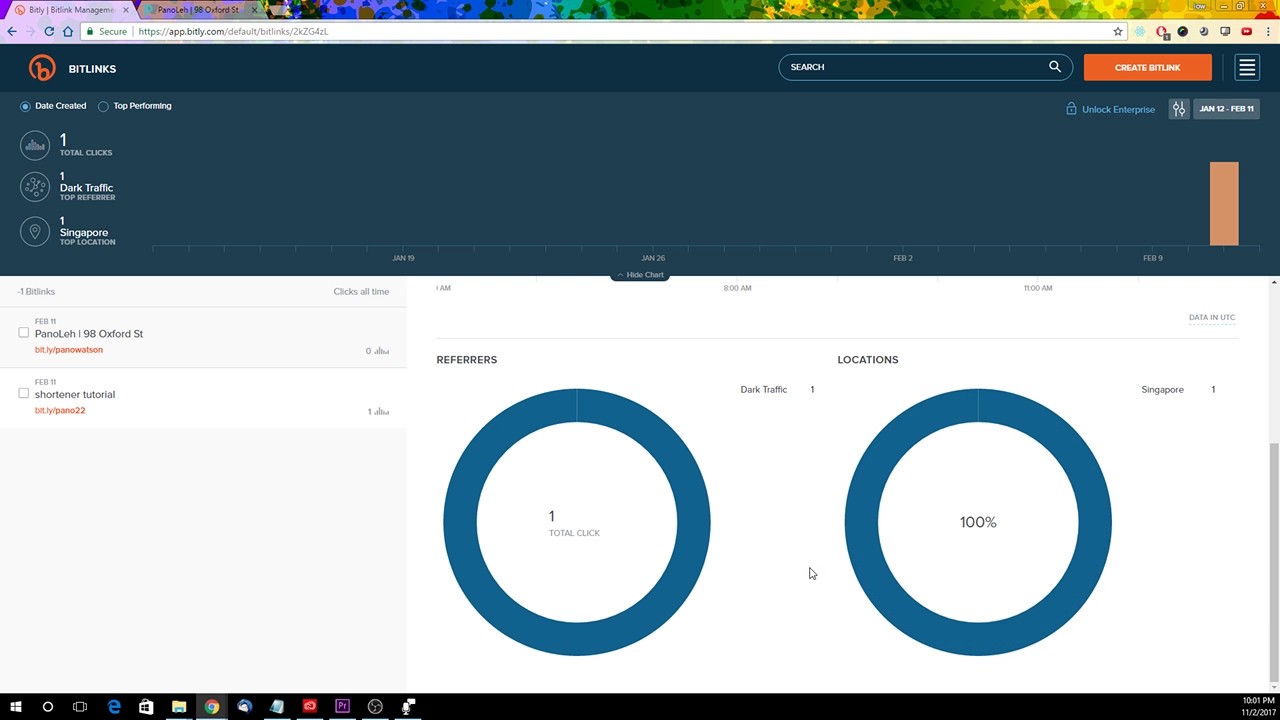Open the browser home page

pyautogui.click(x=68, y=31)
